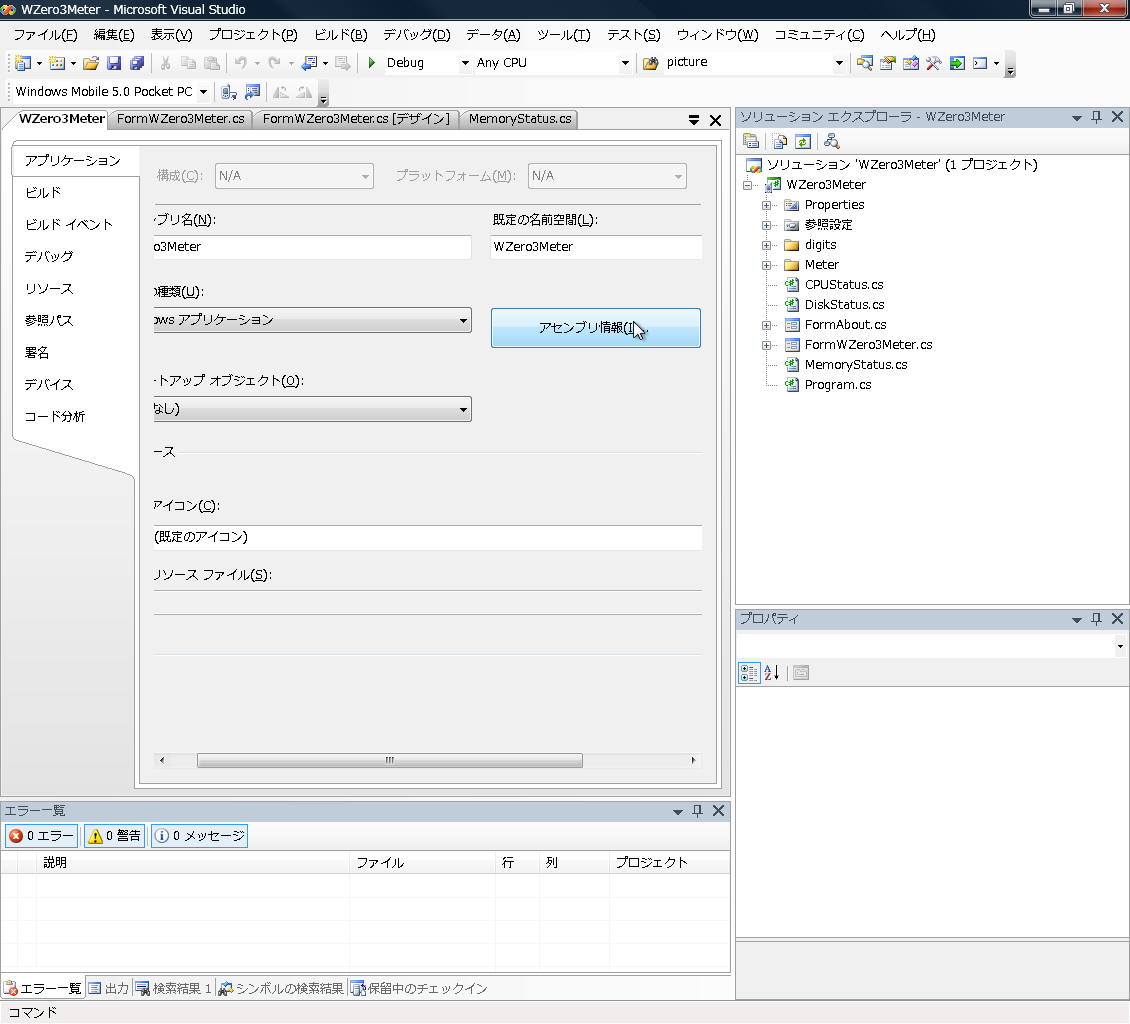Open the Any CPU platform dropdown
1130x1024 pixels.
point(625,63)
